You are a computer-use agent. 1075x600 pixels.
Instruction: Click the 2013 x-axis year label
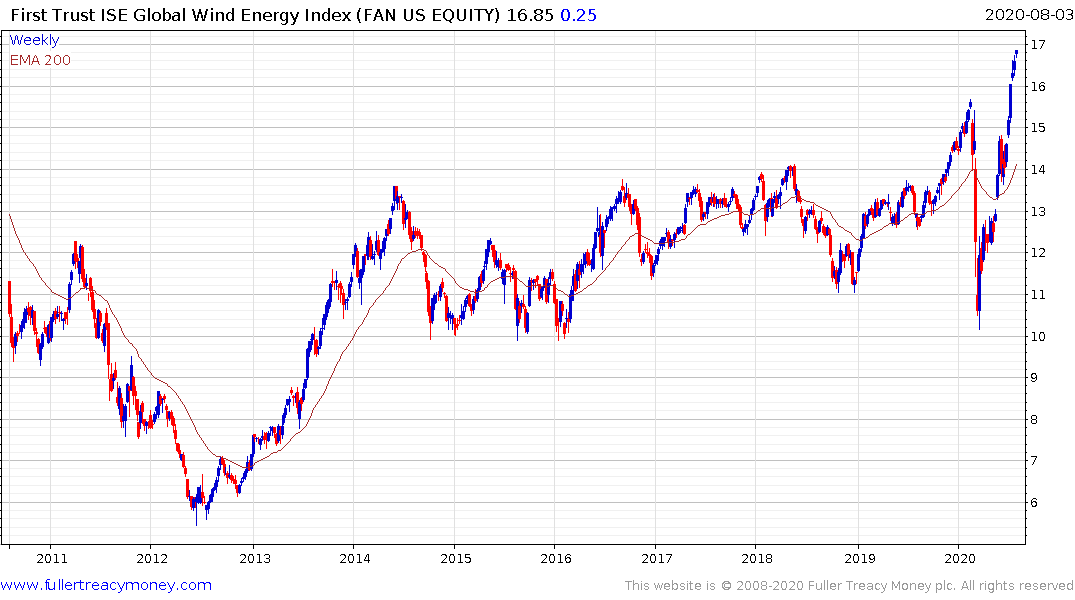pos(255,558)
